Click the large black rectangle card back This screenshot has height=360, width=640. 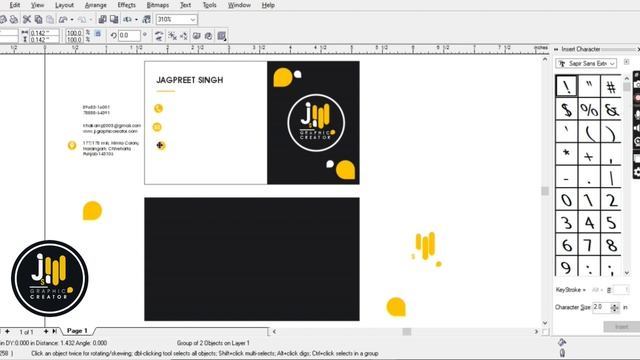pyautogui.click(x=252, y=259)
